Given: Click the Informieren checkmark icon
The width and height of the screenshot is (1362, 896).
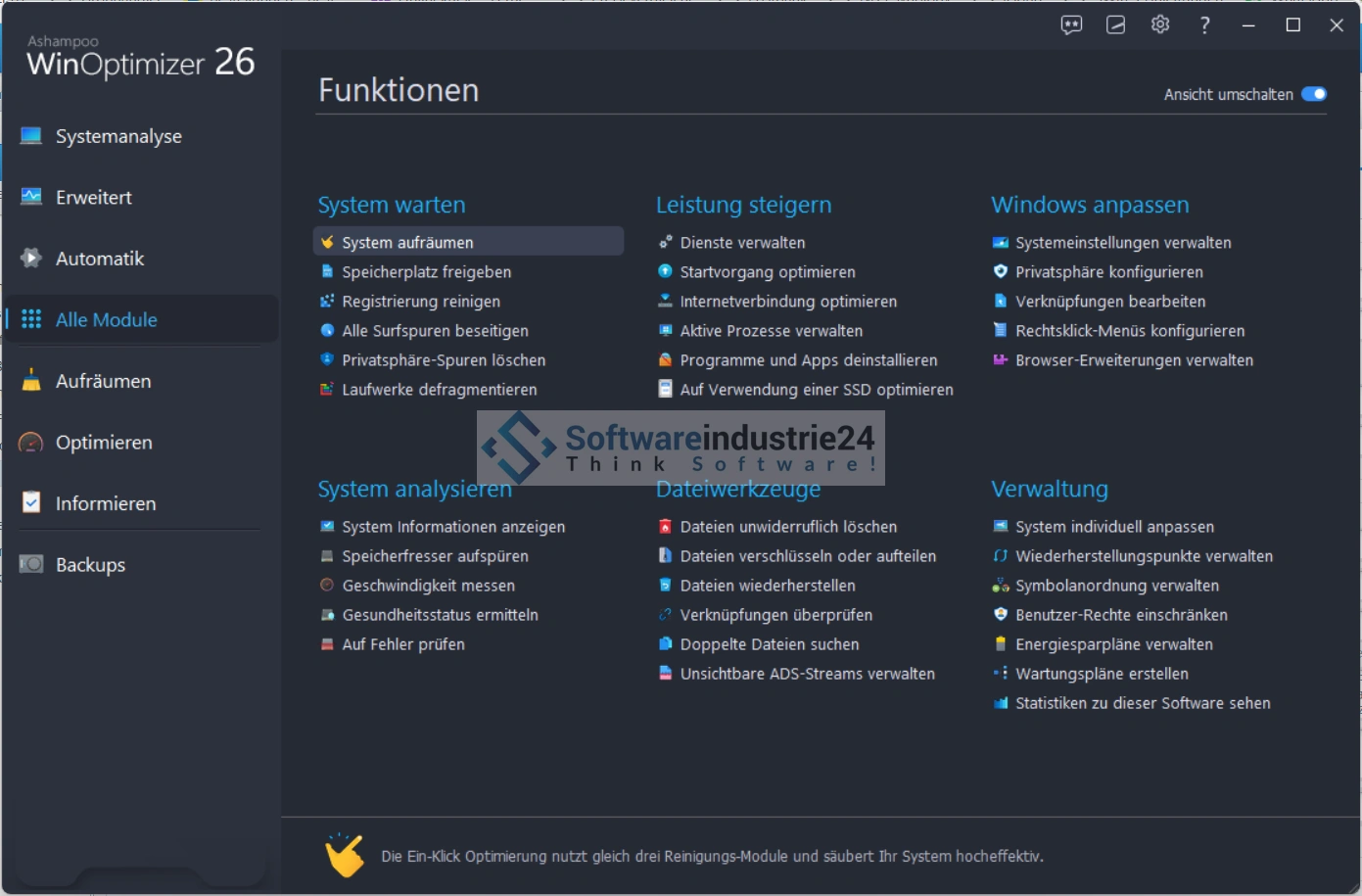Looking at the screenshot, I should pos(31,503).
